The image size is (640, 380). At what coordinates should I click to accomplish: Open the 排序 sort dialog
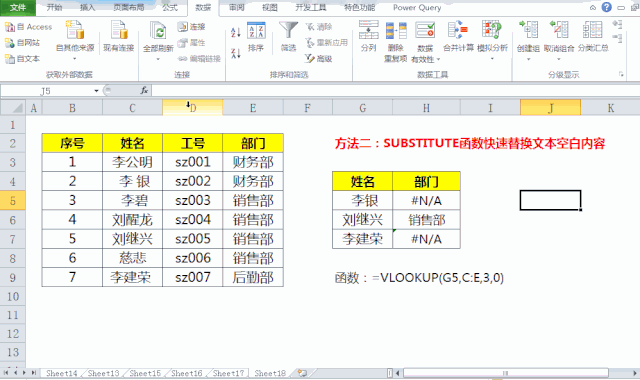point(256,37)
